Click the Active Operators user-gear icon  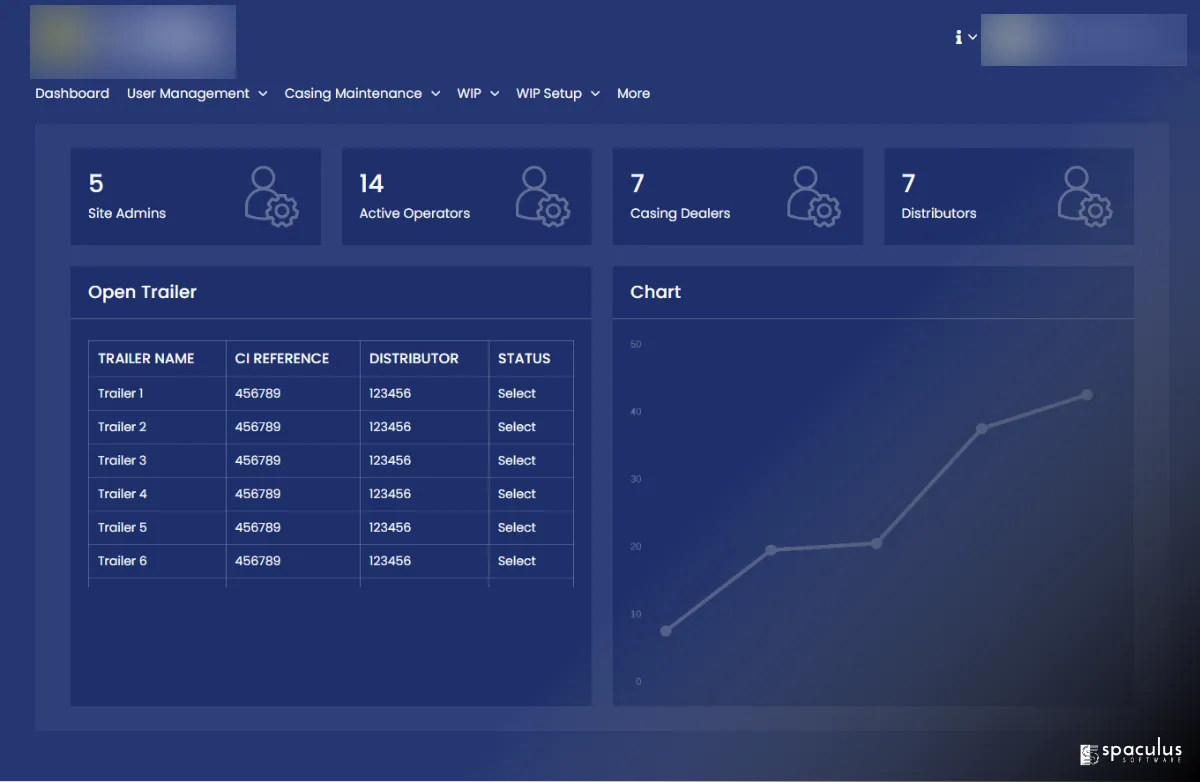click(543, 196)
